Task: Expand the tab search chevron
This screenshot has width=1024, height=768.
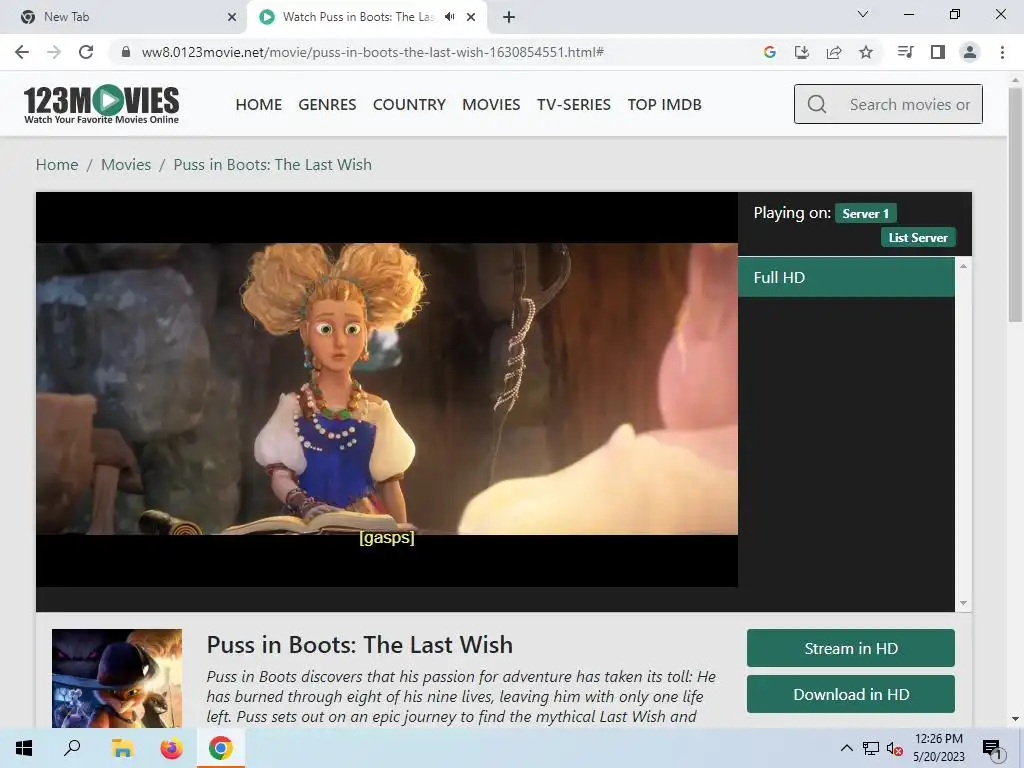Action: (863, 14)
